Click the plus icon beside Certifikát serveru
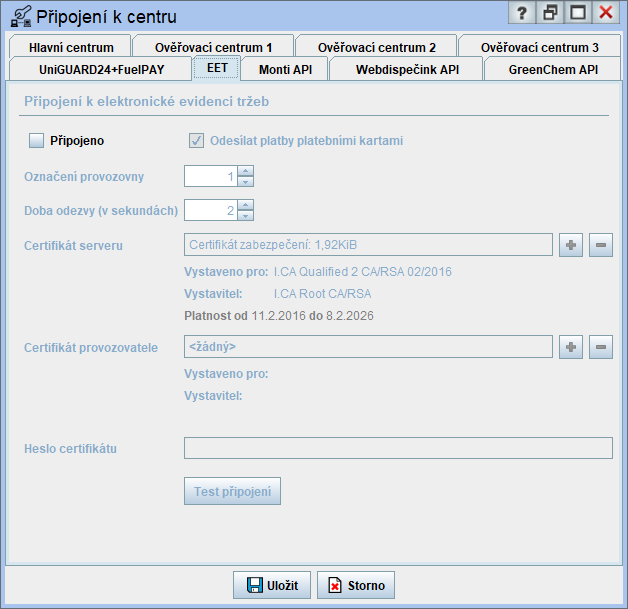This screenshot has width=628, height=609. click(571, 246)
